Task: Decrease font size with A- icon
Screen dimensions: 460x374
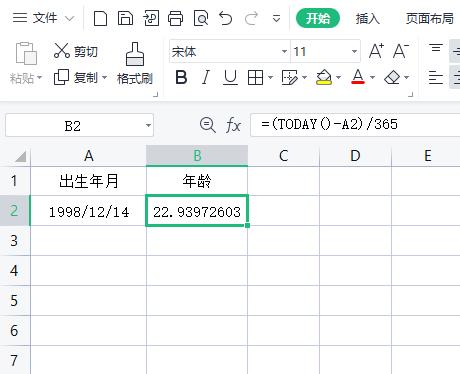Action: 401,51
